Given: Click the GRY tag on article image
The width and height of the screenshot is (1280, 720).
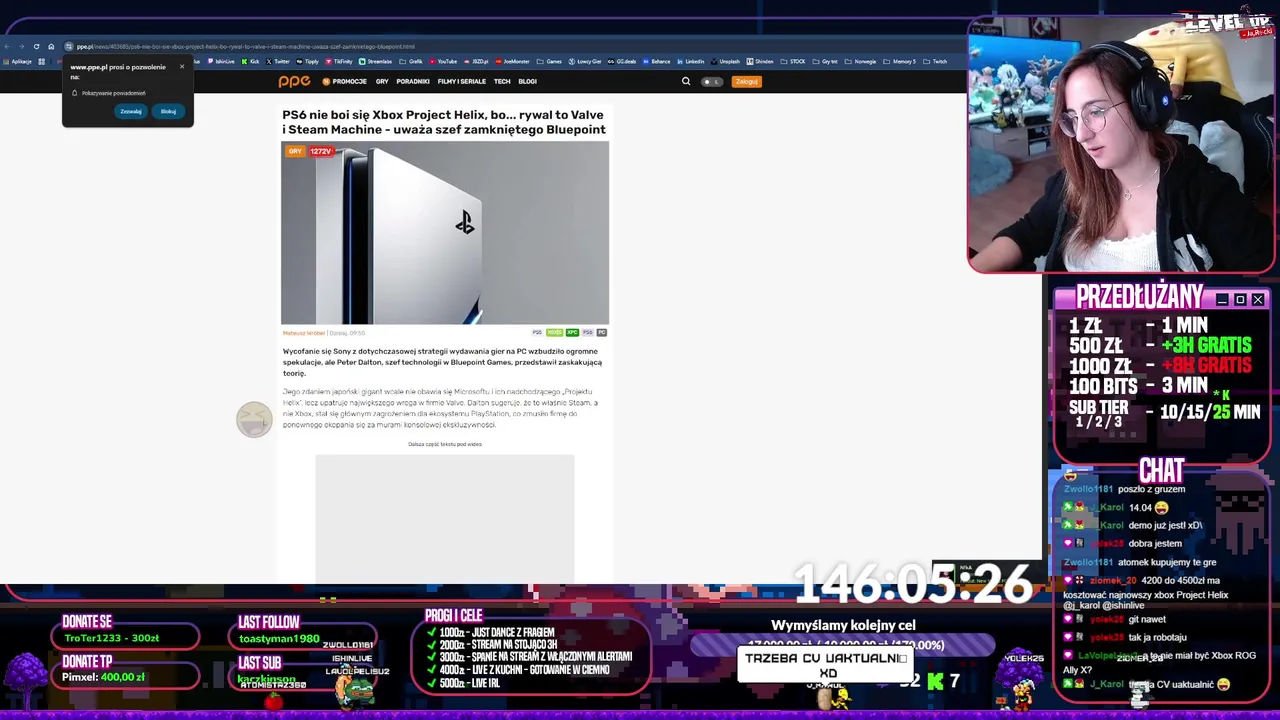Looking at the screenshot, I should (x=295, y=151).
